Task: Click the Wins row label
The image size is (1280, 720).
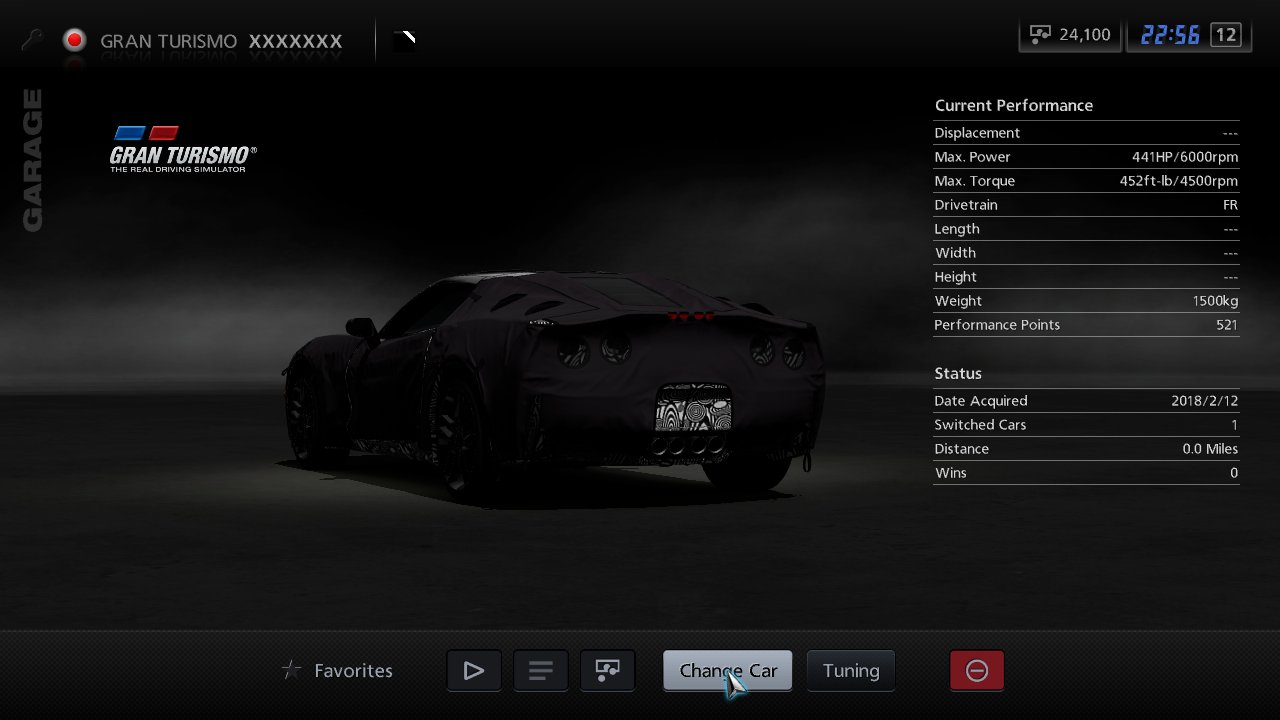Action: click(x=951, y=473)
